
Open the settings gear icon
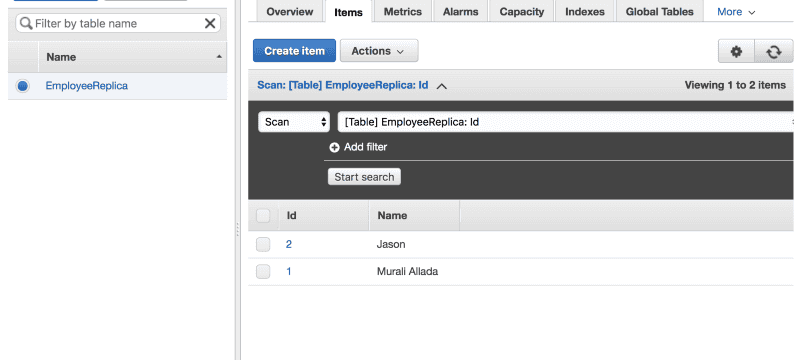pyautogui.click(x=736, y=52)
